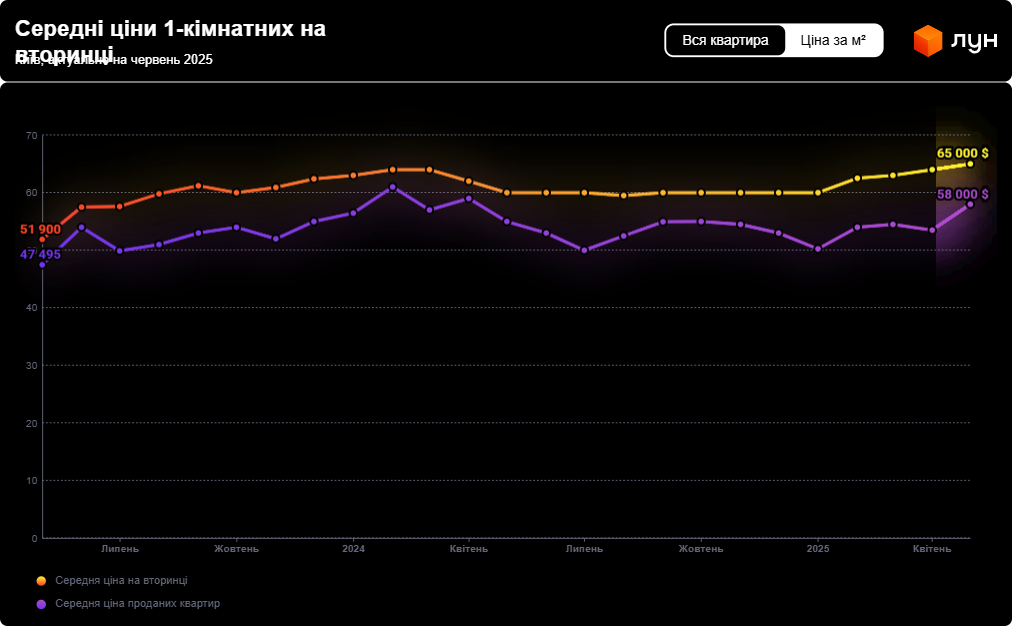Click the orange data point above 2025

point(818,192)
